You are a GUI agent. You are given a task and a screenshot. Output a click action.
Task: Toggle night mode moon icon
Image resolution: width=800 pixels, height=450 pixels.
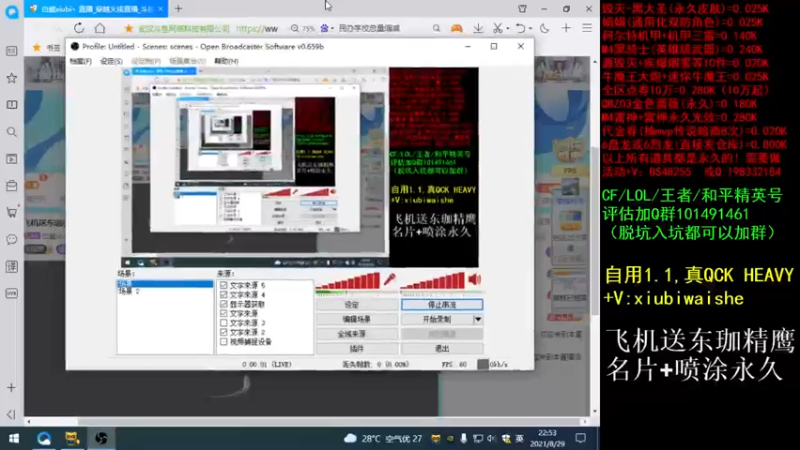pyautogui.click(x=544, y=29)
